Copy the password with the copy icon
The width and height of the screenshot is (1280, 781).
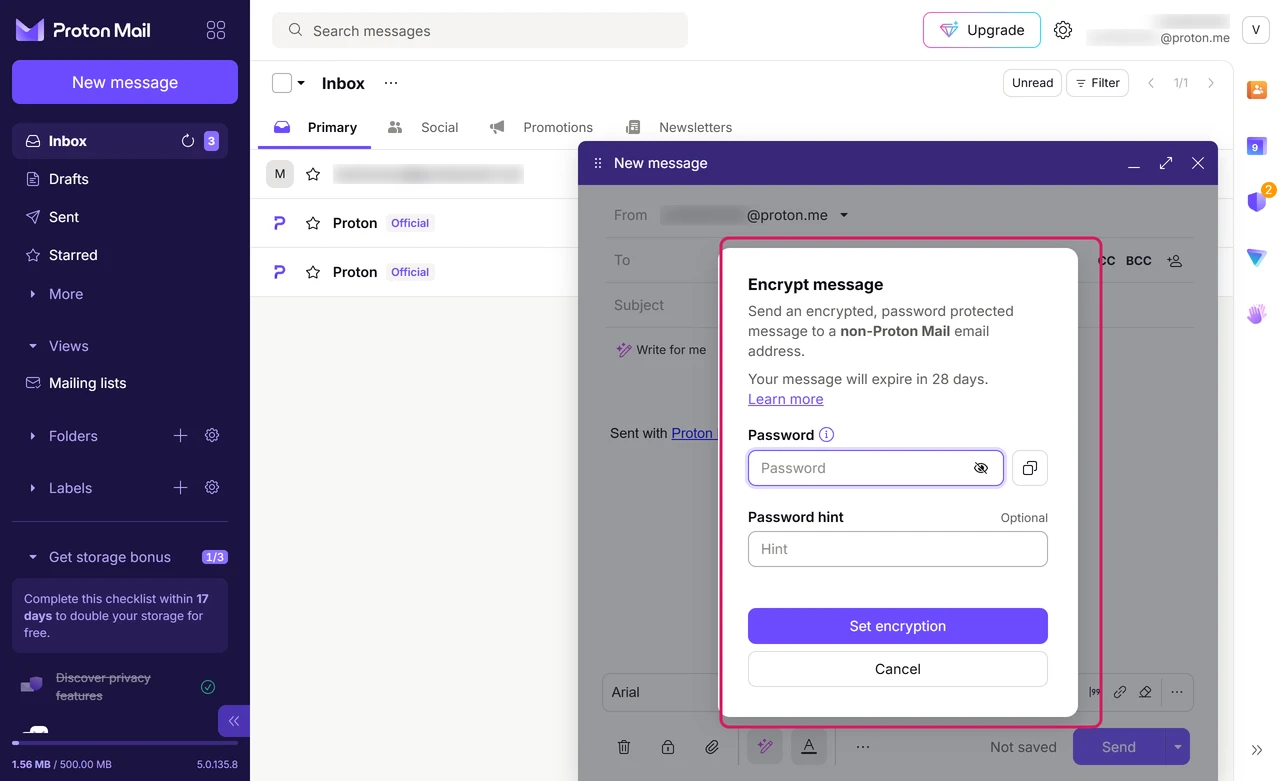click(1030, 468)
